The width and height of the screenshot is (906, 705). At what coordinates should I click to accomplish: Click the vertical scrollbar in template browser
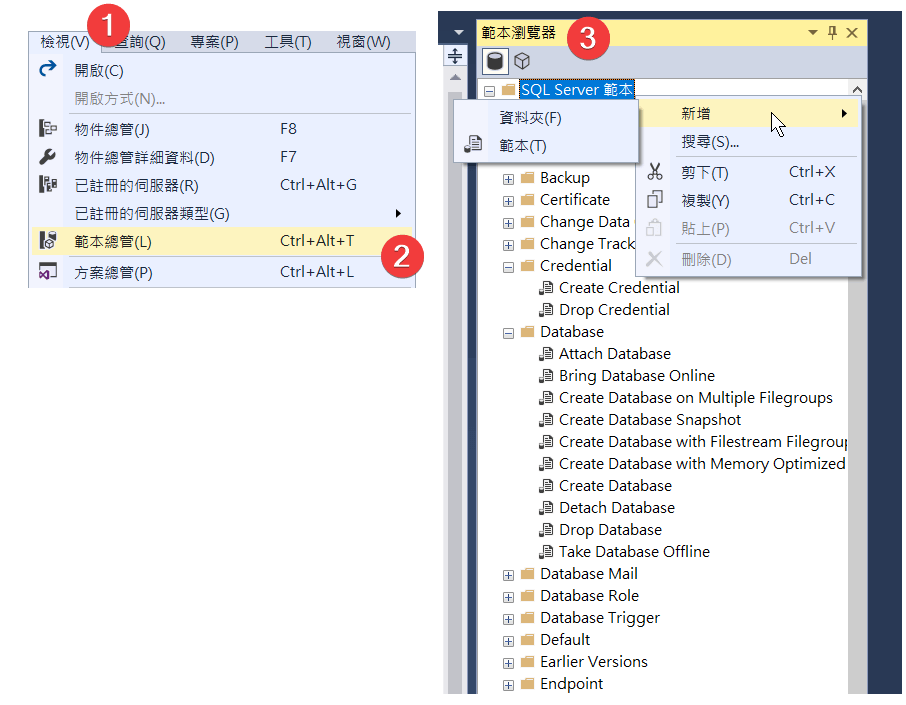(x=856, y=400)
